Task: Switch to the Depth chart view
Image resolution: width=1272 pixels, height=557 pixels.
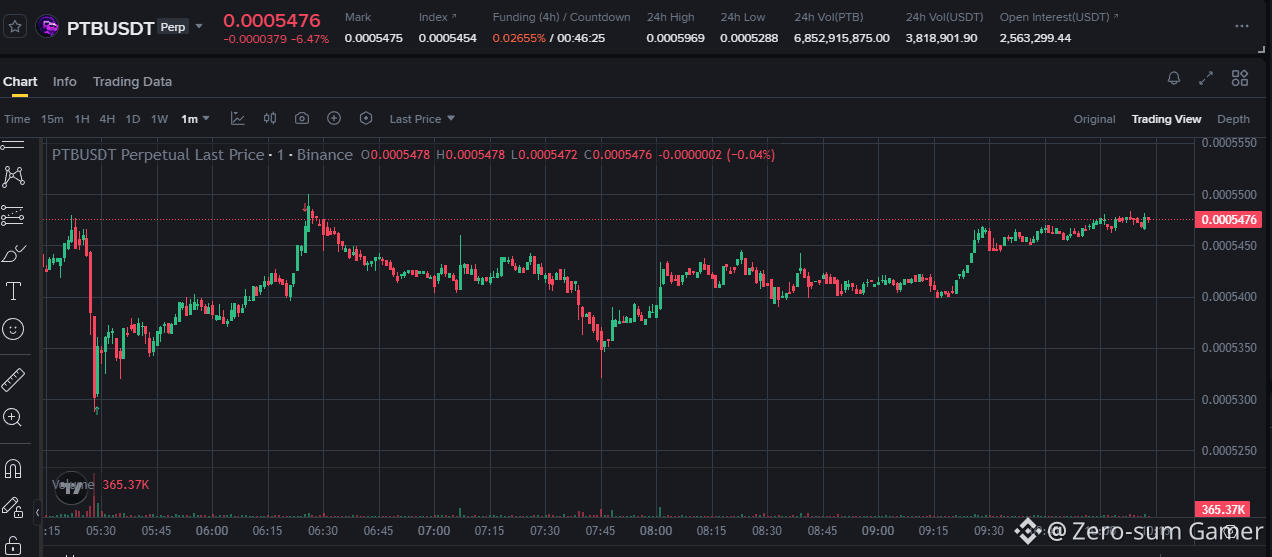Action: pyautogui.click(x=1233, y=119)
